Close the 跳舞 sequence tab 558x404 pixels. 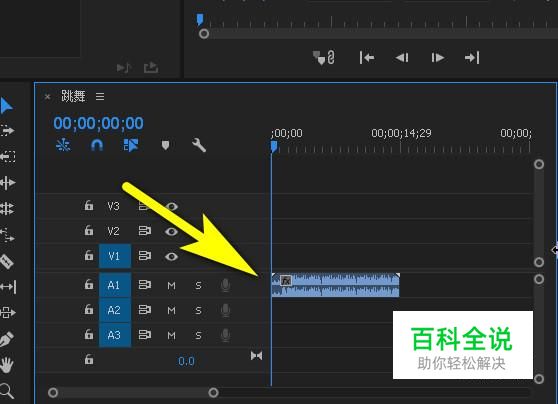47,96
